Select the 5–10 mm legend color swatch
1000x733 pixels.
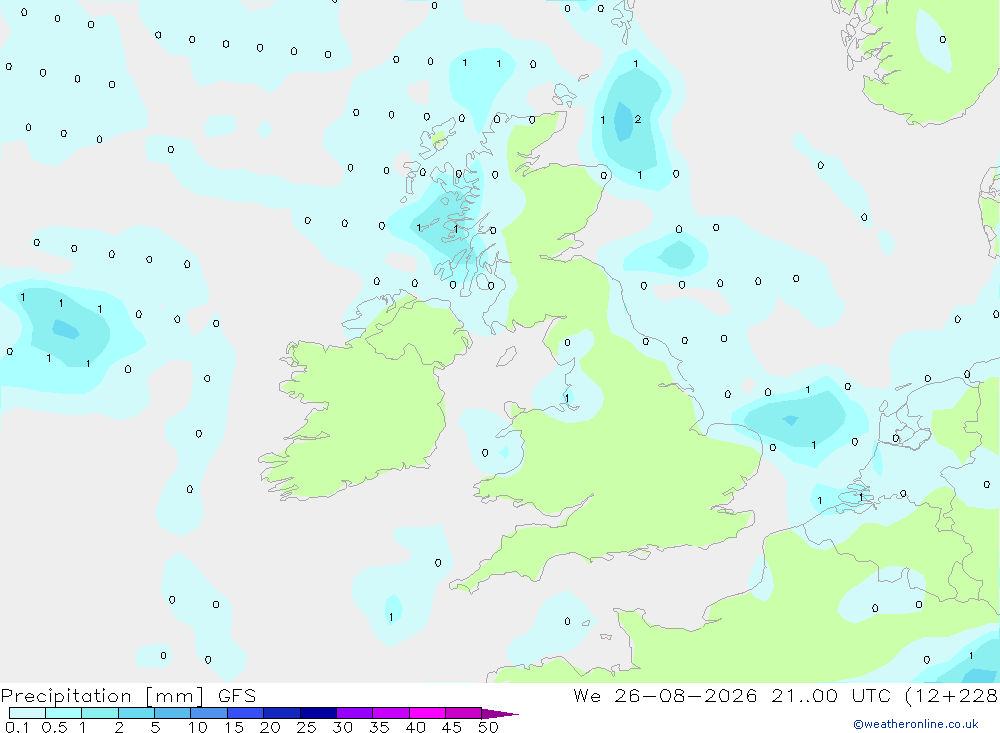[x=173, y=713]
